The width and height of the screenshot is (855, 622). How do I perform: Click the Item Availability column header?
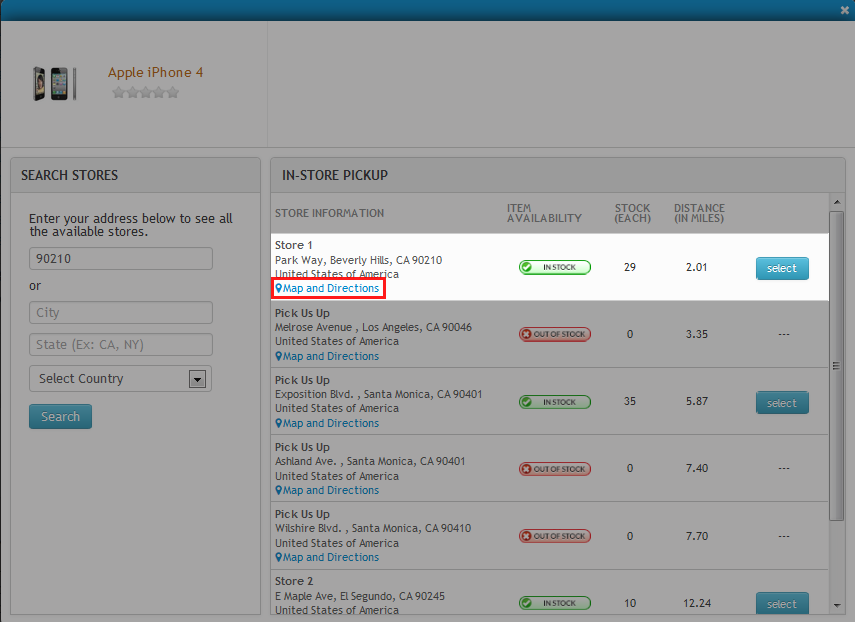coord(544,213)
